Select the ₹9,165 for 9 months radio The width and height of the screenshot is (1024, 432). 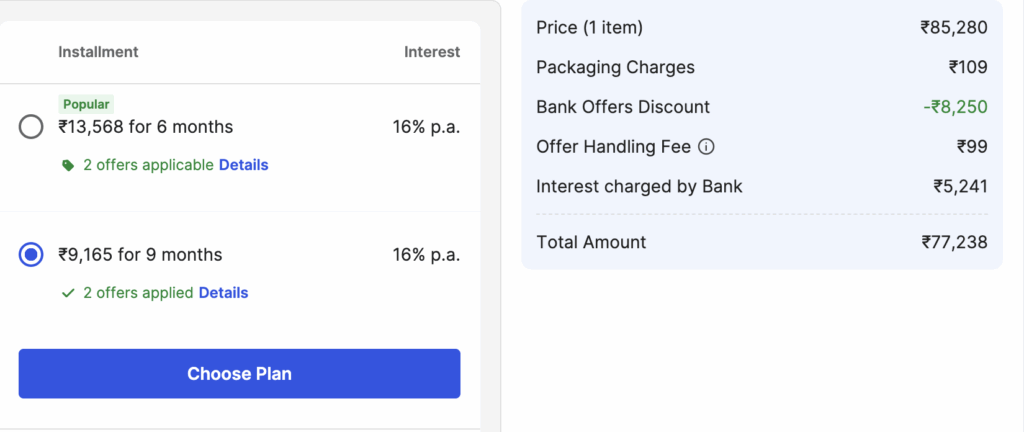click(x=31, y=255)
